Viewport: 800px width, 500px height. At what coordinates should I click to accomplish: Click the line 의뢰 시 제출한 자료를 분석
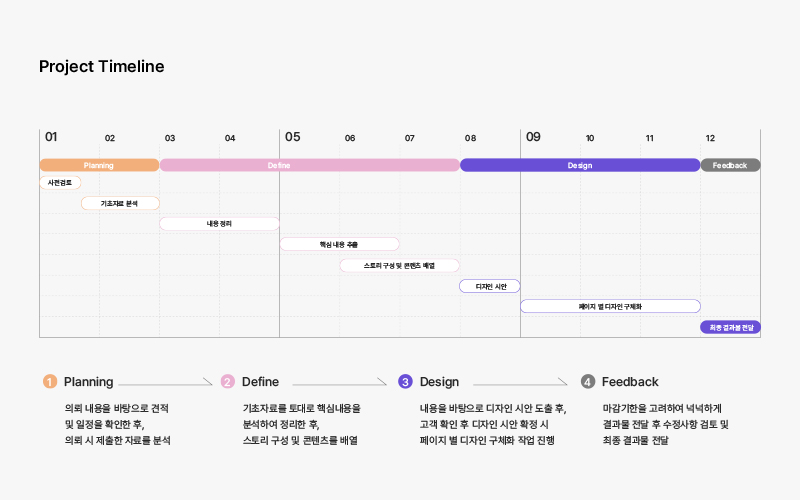click(117, 440)
